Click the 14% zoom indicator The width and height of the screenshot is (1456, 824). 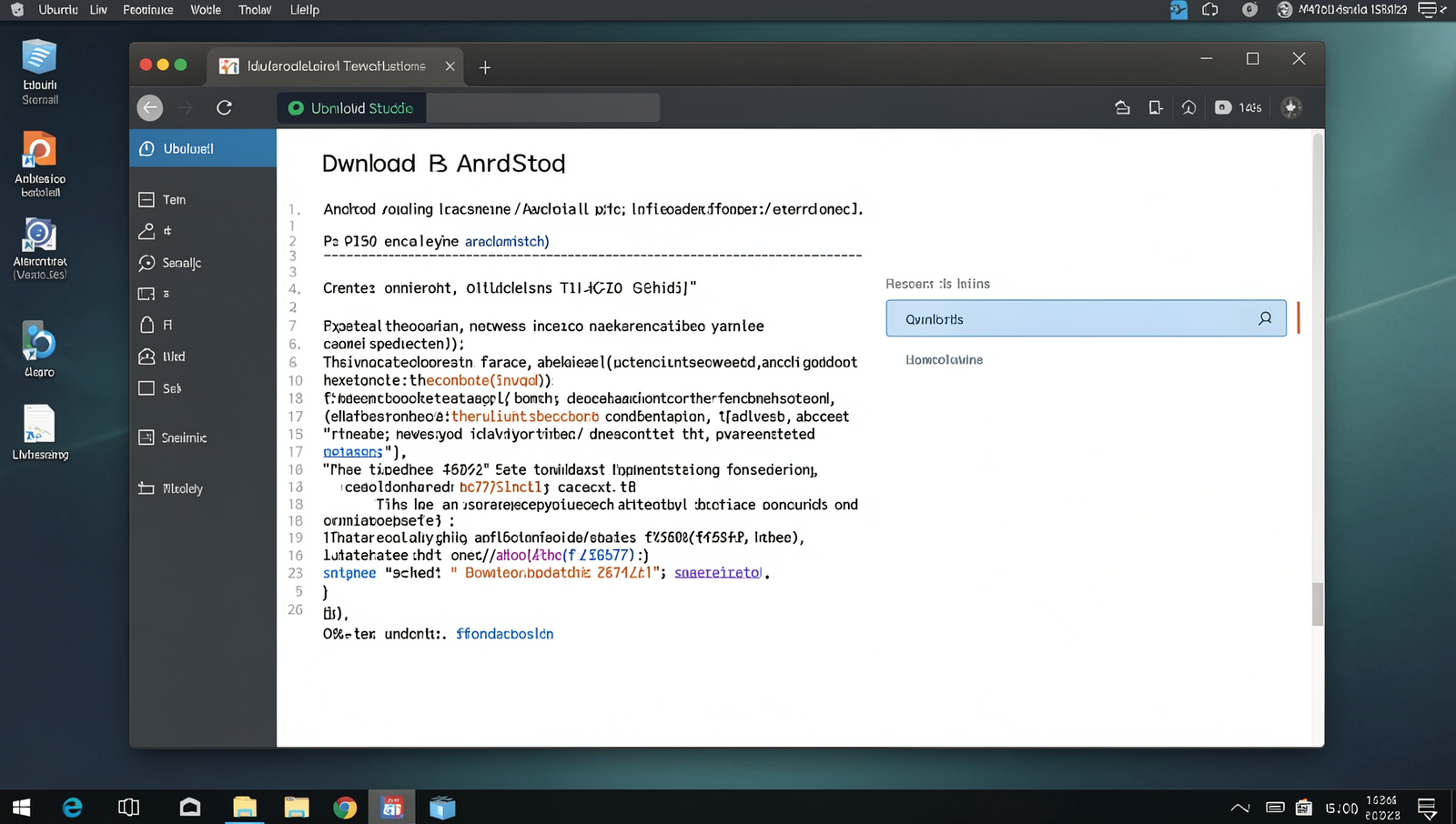[1239, 107]
